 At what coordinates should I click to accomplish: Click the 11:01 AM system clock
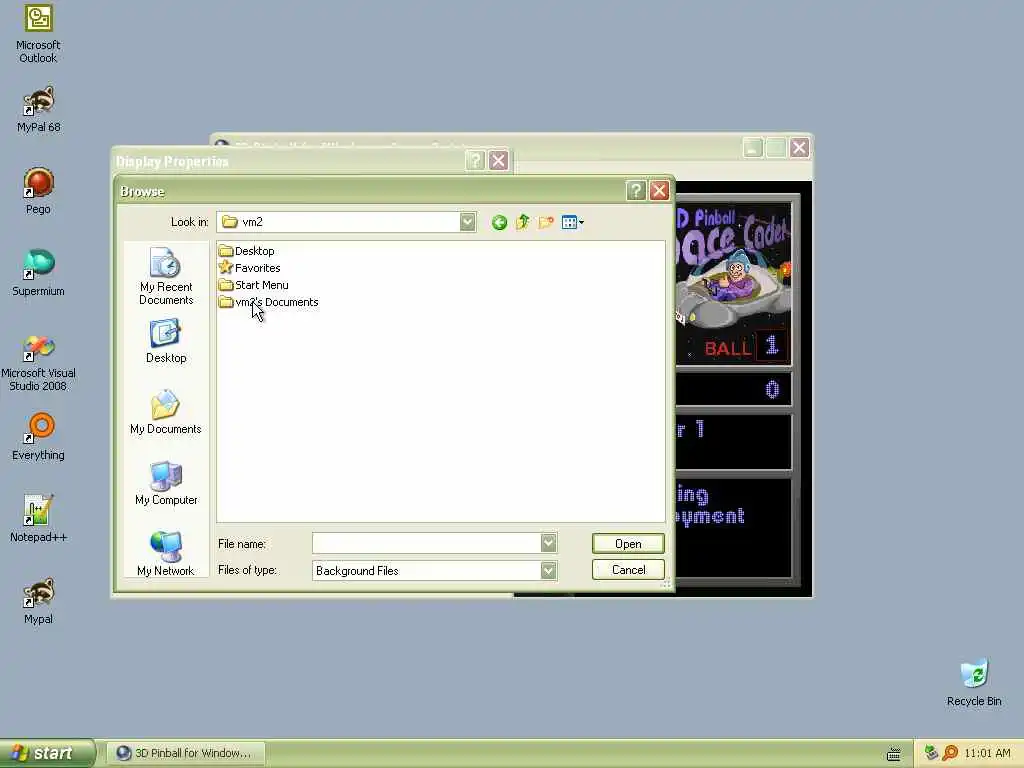[987, 753]
